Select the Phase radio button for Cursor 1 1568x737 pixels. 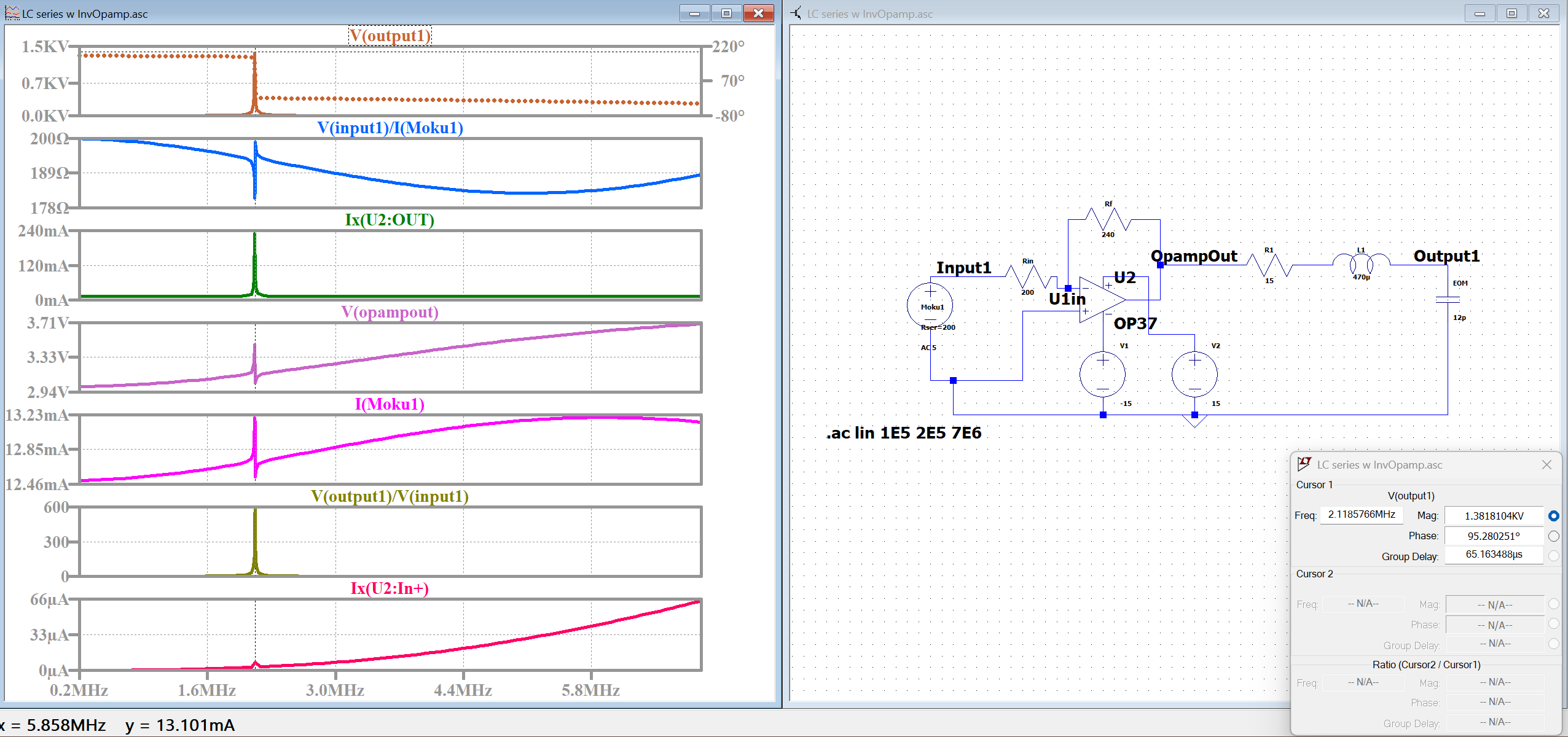[1554, 536]
